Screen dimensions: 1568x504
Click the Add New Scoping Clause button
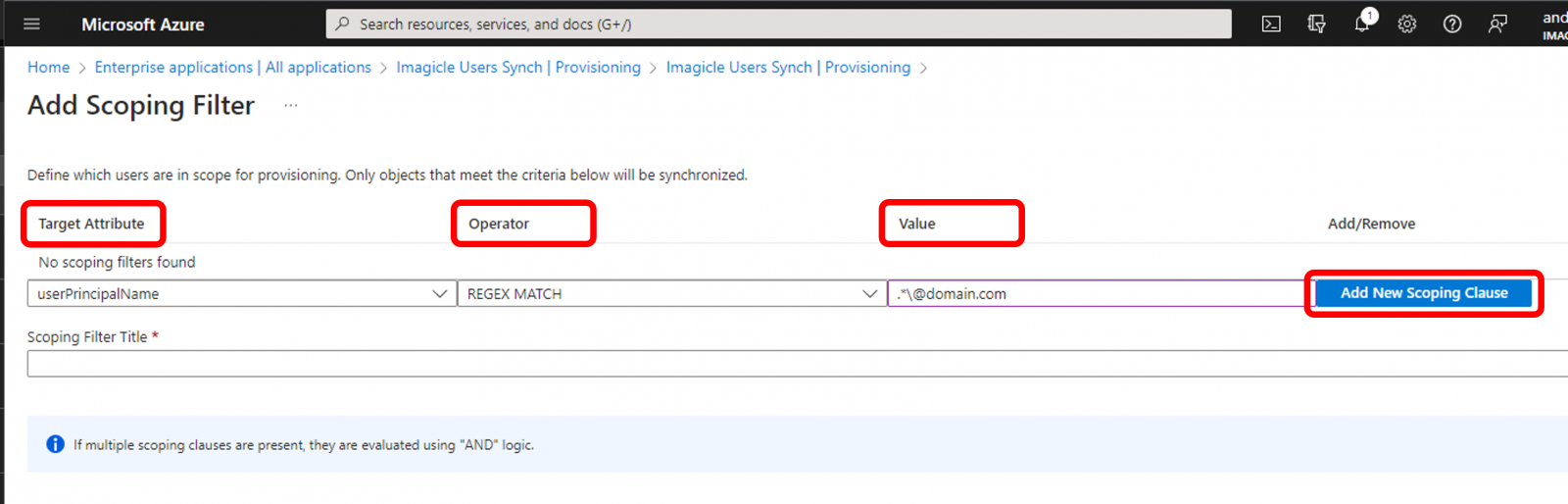[x=1423, y=293]
